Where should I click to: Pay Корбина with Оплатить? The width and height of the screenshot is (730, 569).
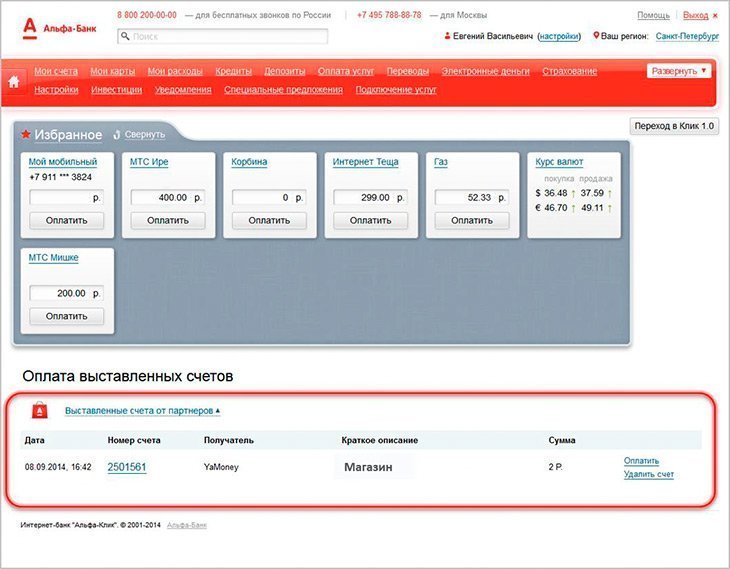pos(269,220)
